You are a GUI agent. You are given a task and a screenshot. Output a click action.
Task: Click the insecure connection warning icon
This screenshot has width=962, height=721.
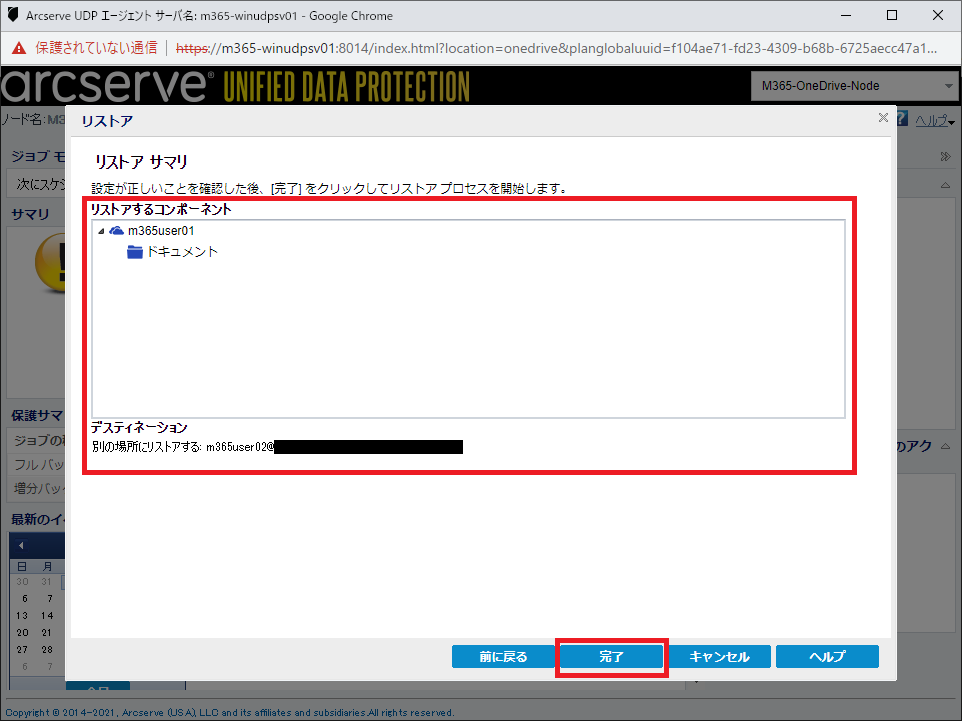click(19, 48)
